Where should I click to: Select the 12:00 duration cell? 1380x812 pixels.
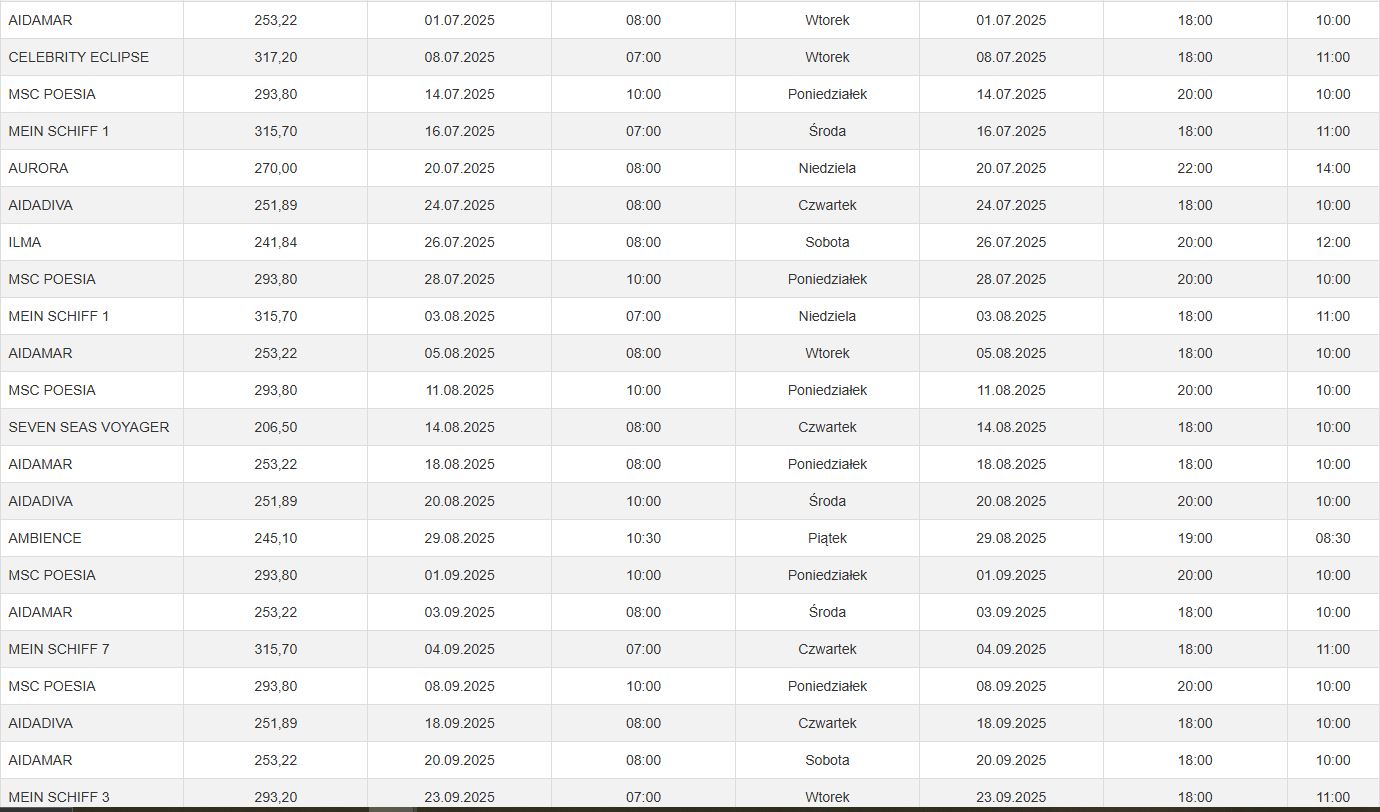[x=1333, y=242]
